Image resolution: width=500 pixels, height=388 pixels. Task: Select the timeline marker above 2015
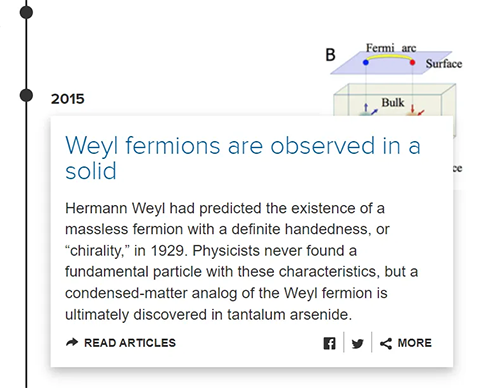pyautogui.click(x=26, y=12)
